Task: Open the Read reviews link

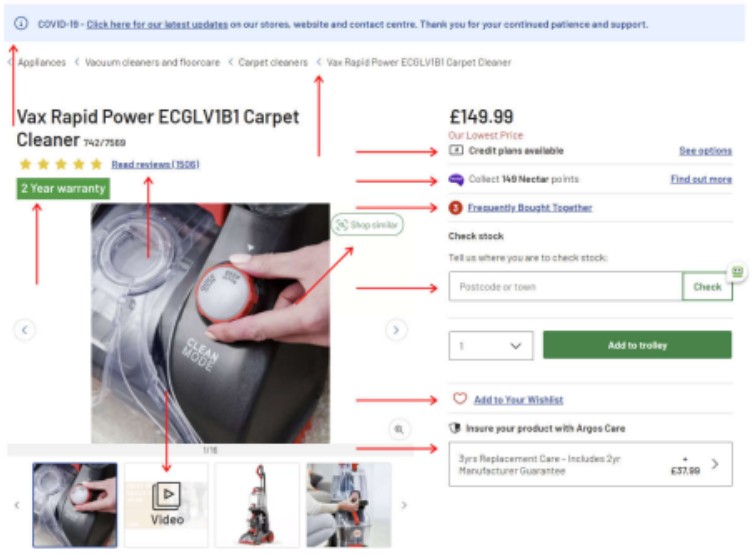Action: 155,164
